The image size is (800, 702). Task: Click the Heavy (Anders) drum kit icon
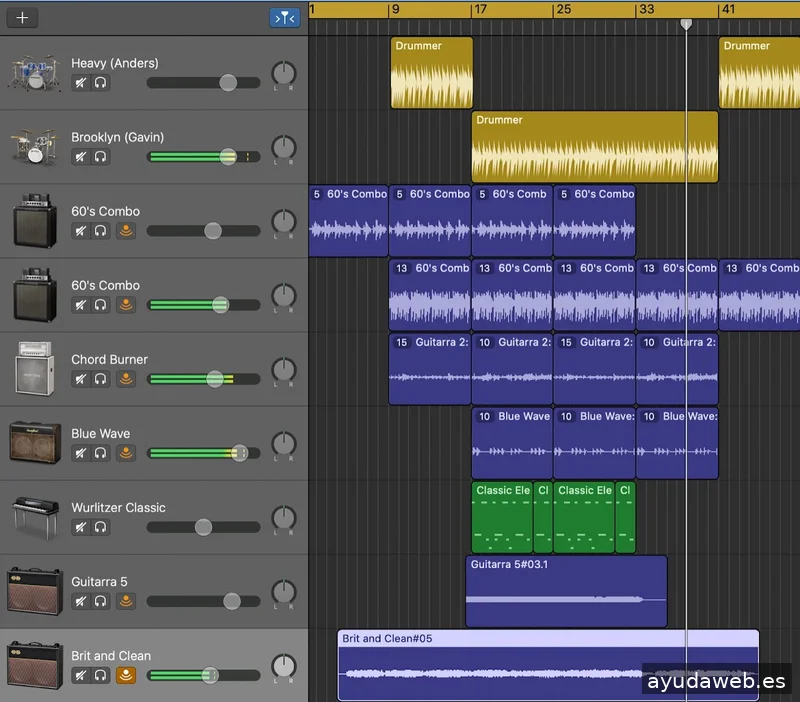pos(35,73)
